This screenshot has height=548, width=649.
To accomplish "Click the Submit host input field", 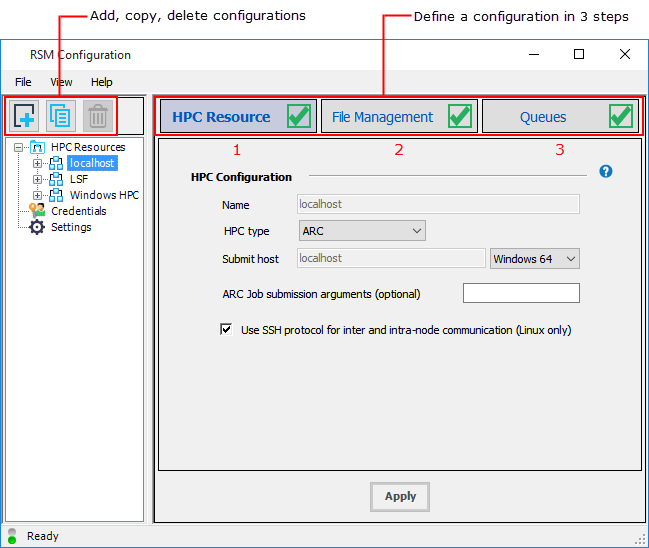I will (391, 258).
